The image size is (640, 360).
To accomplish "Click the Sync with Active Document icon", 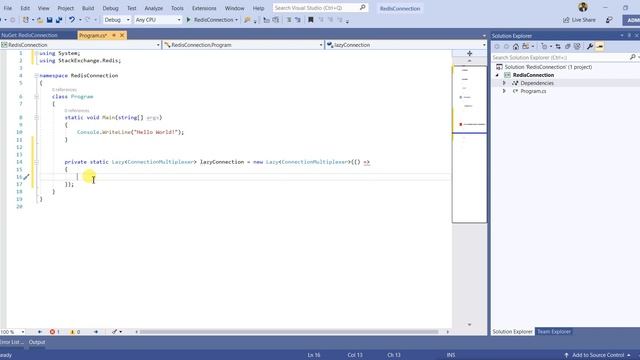I will coord(558,47).
